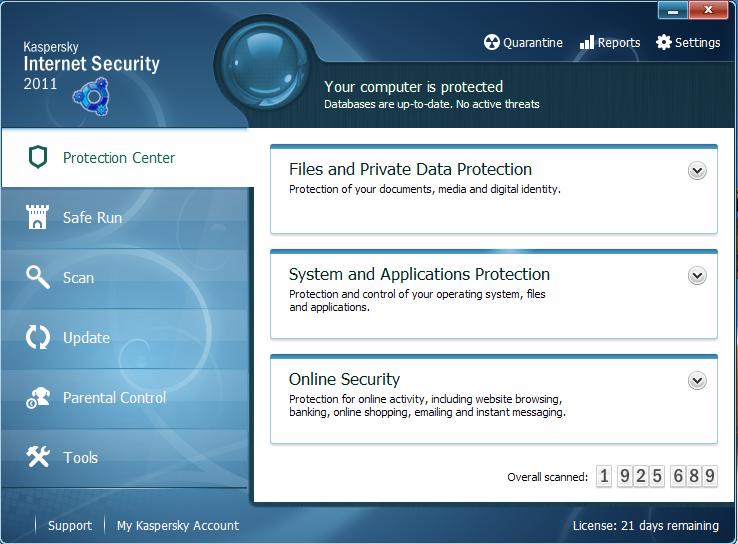738x544 pixels.
Task: Click 'Protection for online activity' description
Action: click(x=427, y=405)
